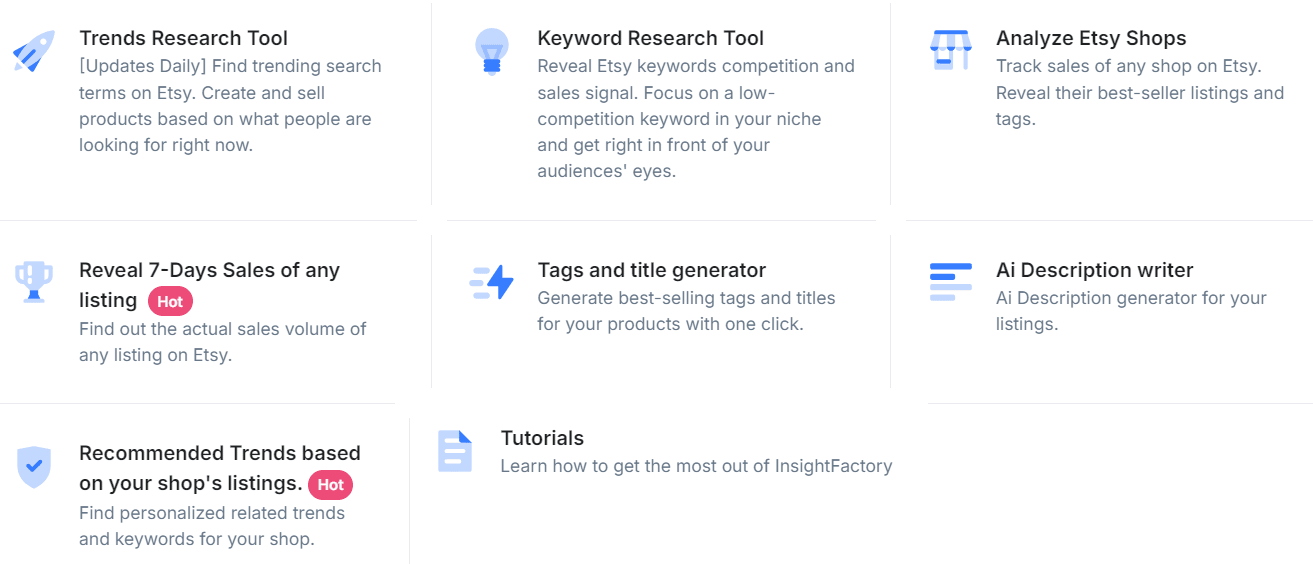Click the shield checkmark Recommended Trends icon
Screen dimensions: 1313x564
pyautogui.click(x=34, y=466)
